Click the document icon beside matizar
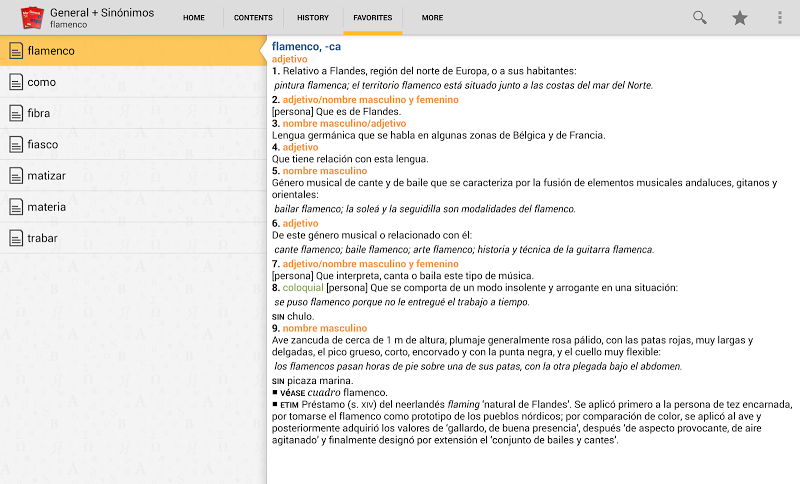 [x=16, y=175]
